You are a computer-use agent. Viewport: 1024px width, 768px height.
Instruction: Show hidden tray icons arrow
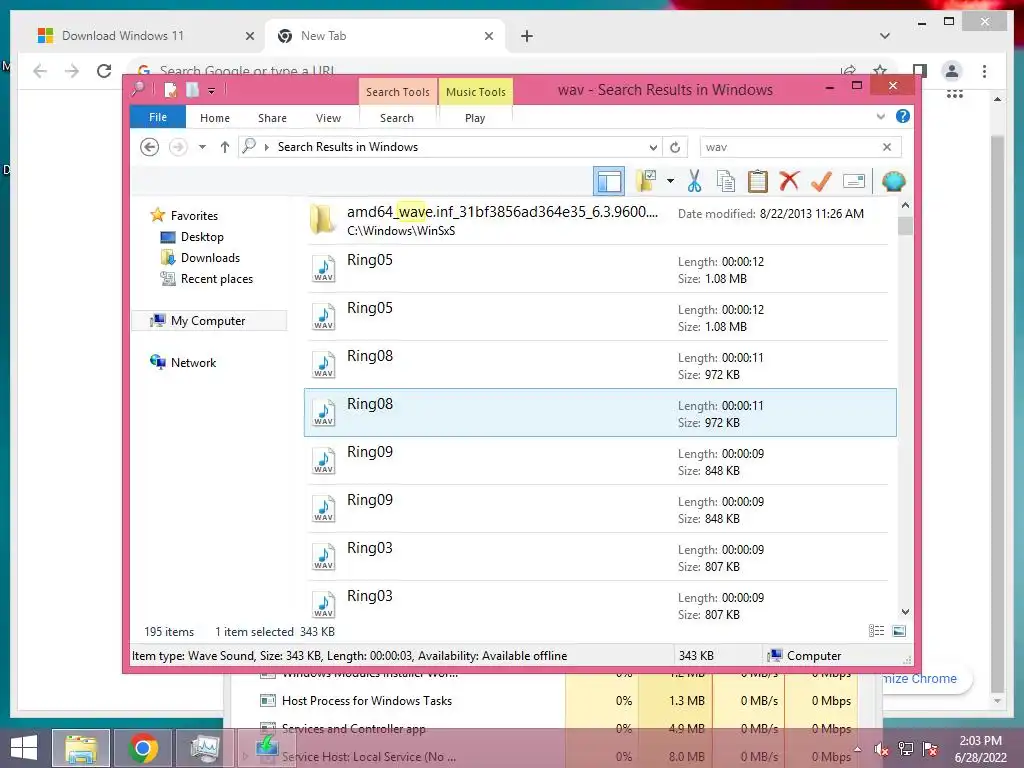coord(857,749)
